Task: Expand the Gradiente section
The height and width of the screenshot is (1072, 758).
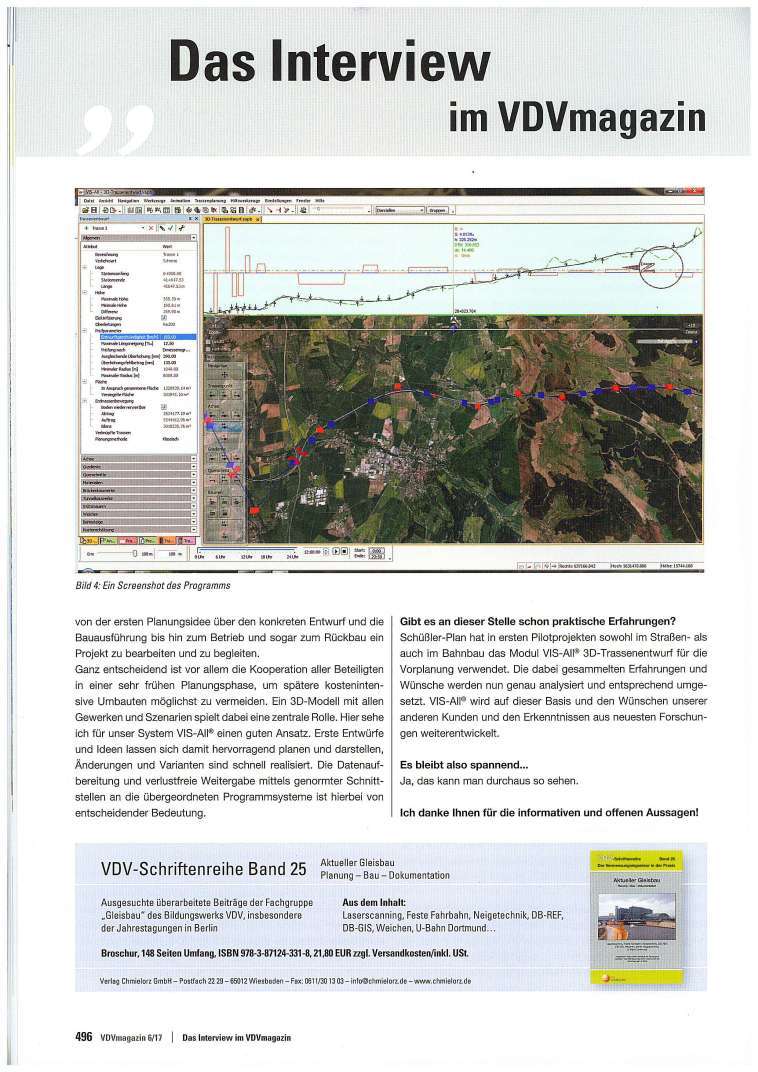Action: pos(136,465)
